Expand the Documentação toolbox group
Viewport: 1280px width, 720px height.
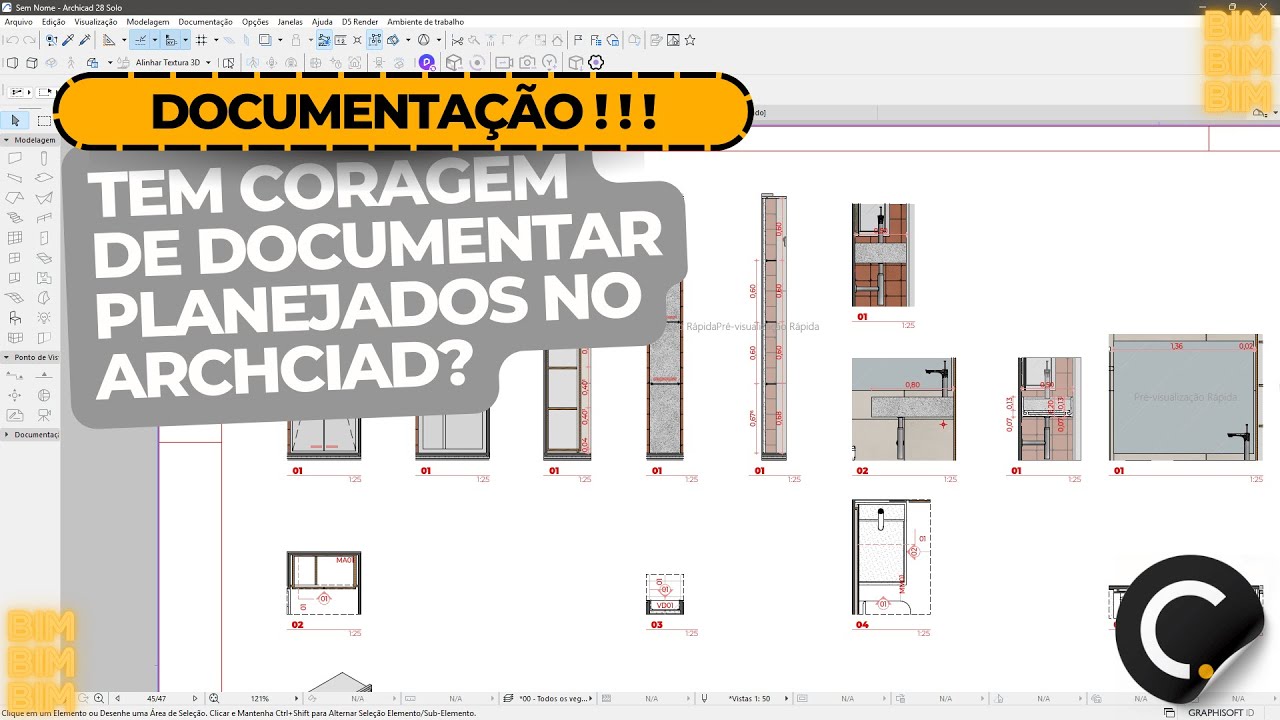pos(6,434)
